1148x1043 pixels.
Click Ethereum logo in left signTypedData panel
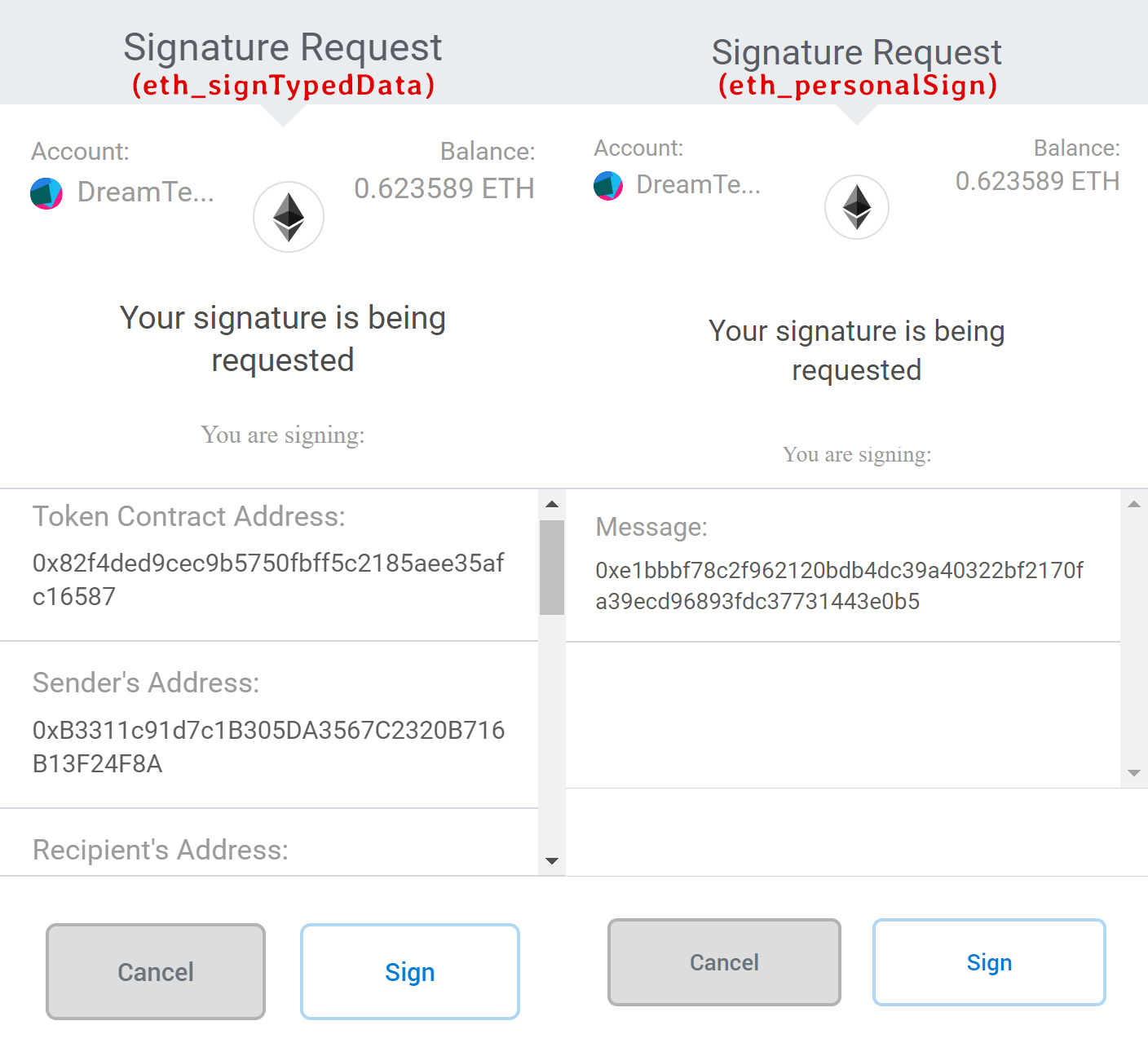click(289, 217)
